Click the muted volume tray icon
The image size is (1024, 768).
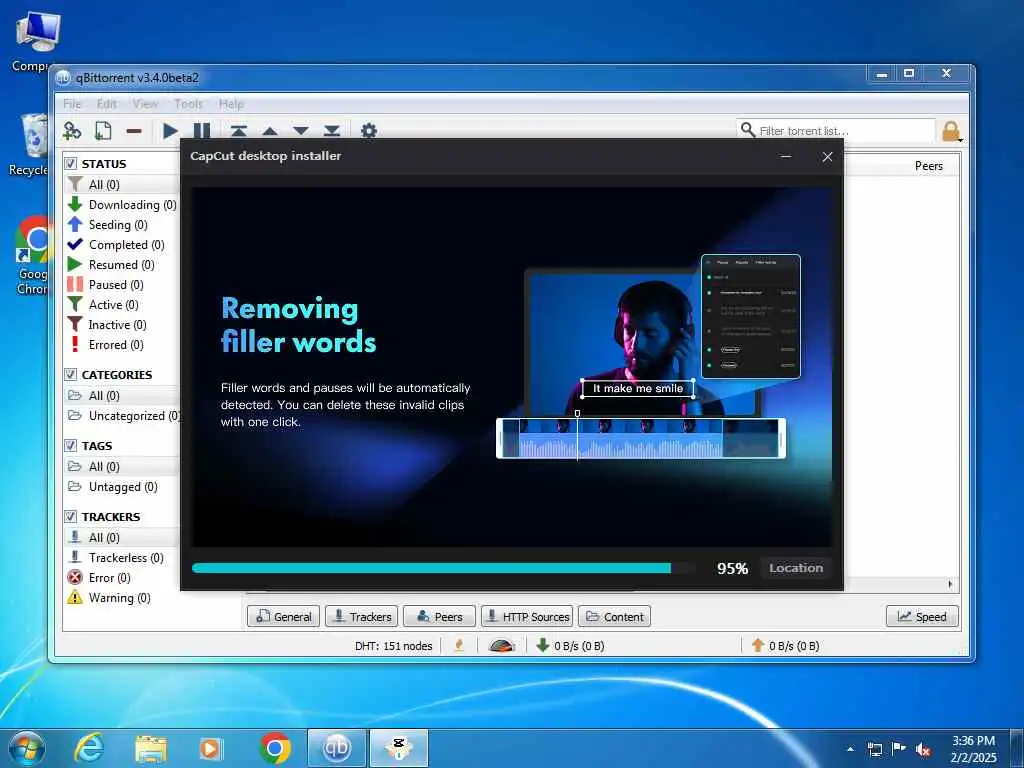[x=923, y=749]
